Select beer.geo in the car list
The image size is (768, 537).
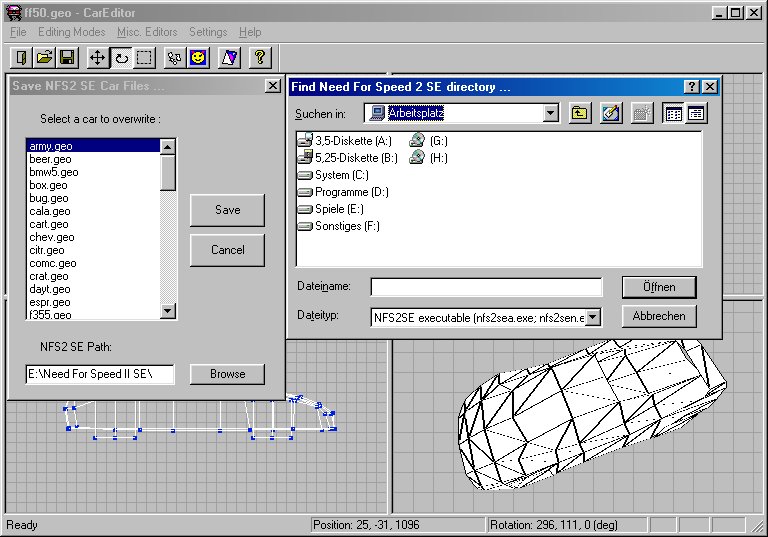[x=93, y=159]
